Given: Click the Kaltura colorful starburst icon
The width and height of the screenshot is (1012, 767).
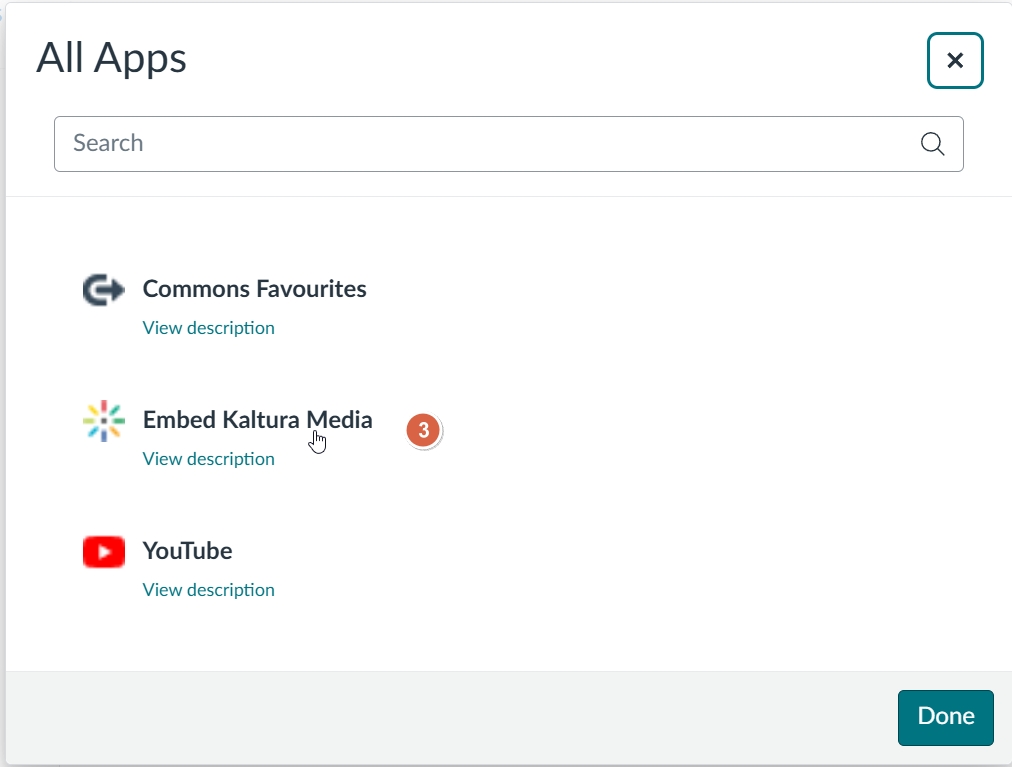Looking at the screenshot, I should tap(103, 421).
